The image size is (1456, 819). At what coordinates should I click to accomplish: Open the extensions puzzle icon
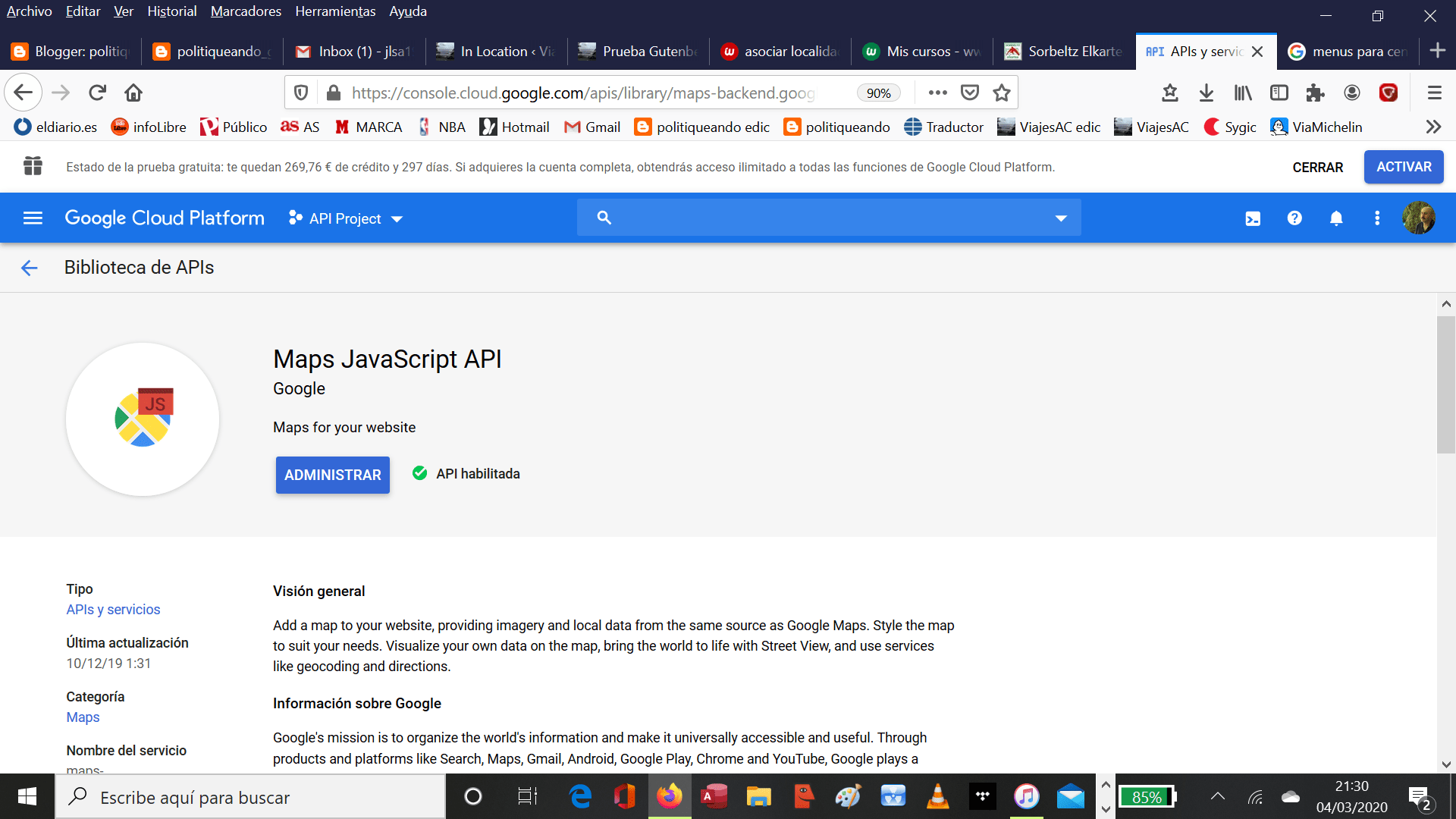tap(1316, 93)
